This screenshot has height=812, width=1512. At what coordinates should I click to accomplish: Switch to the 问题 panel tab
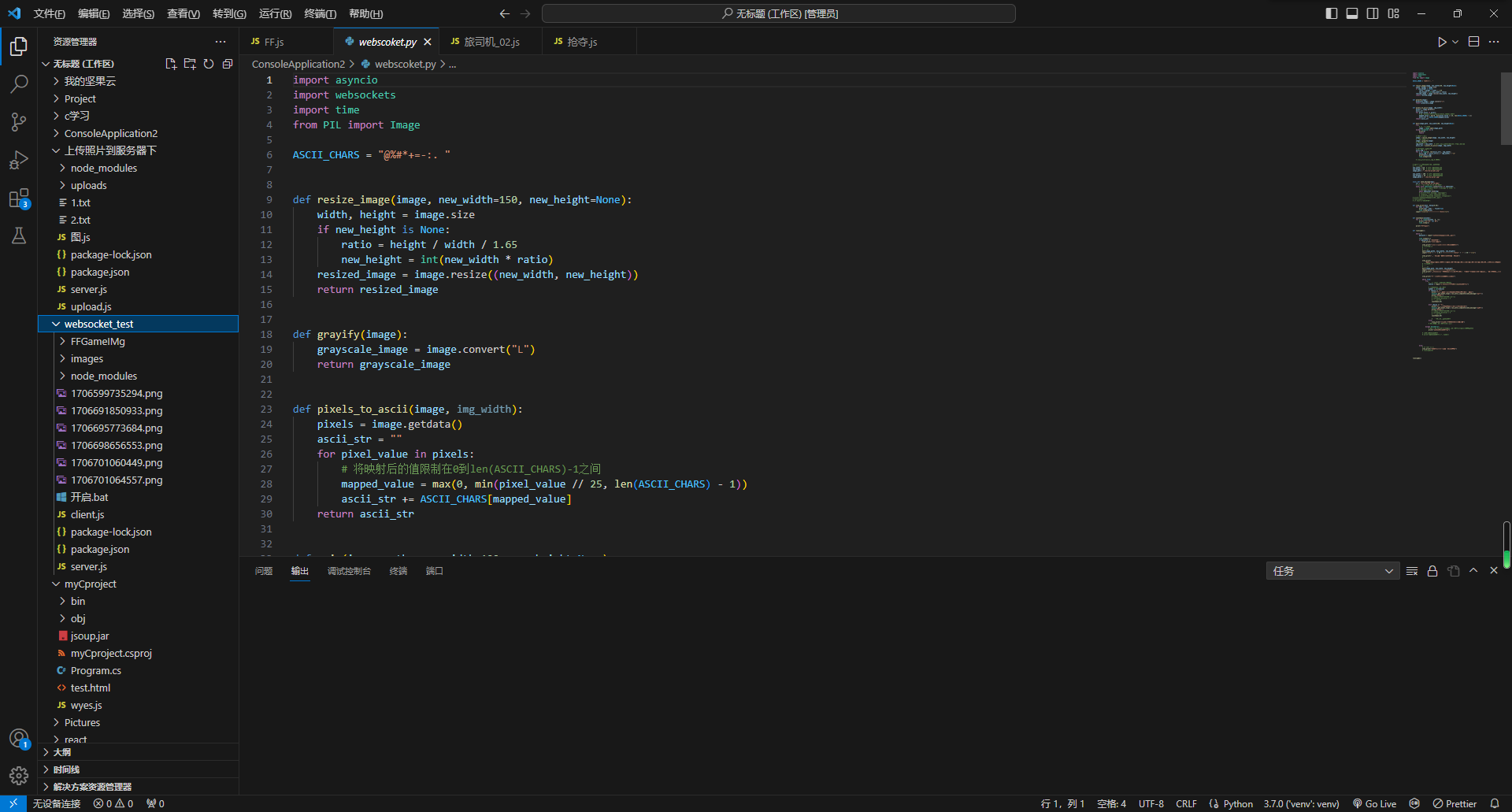click(264, 571)
